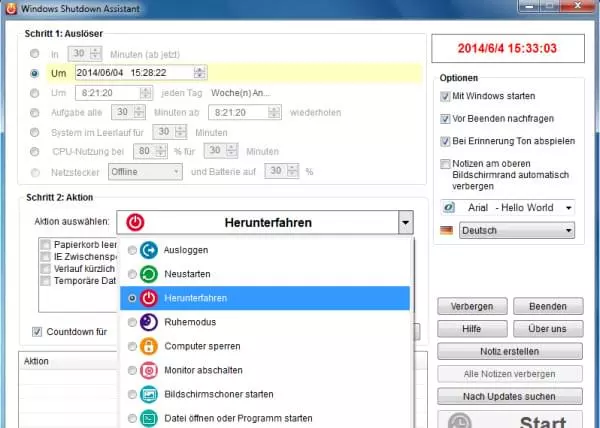Choose Monitor abschalten from the action list
The width and height of the screenshot is (600, 428).
click(x=265, y=370)
